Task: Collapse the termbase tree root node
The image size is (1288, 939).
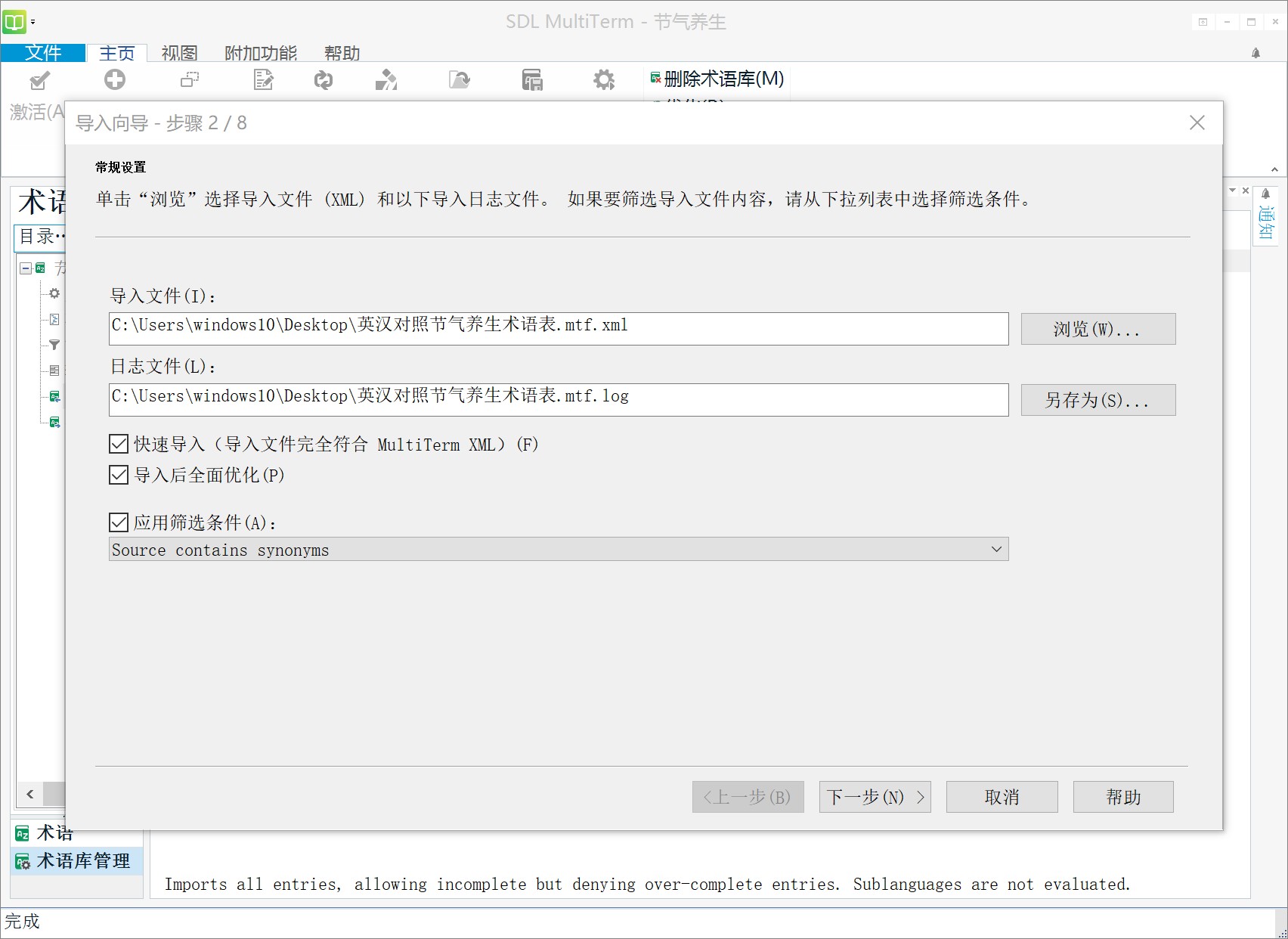Action: 26,268
